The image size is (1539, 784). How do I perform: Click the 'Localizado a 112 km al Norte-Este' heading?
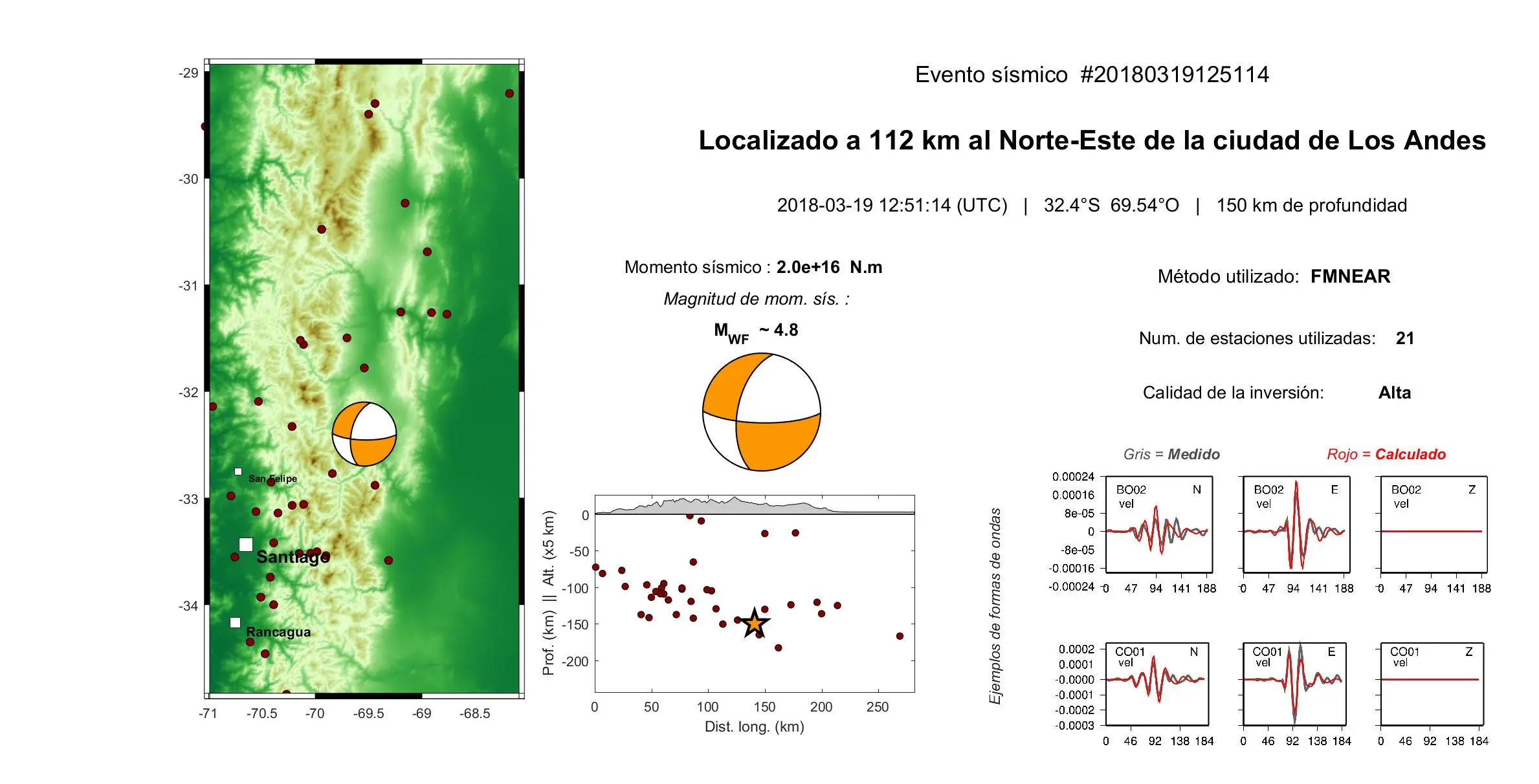(1091, 140)
